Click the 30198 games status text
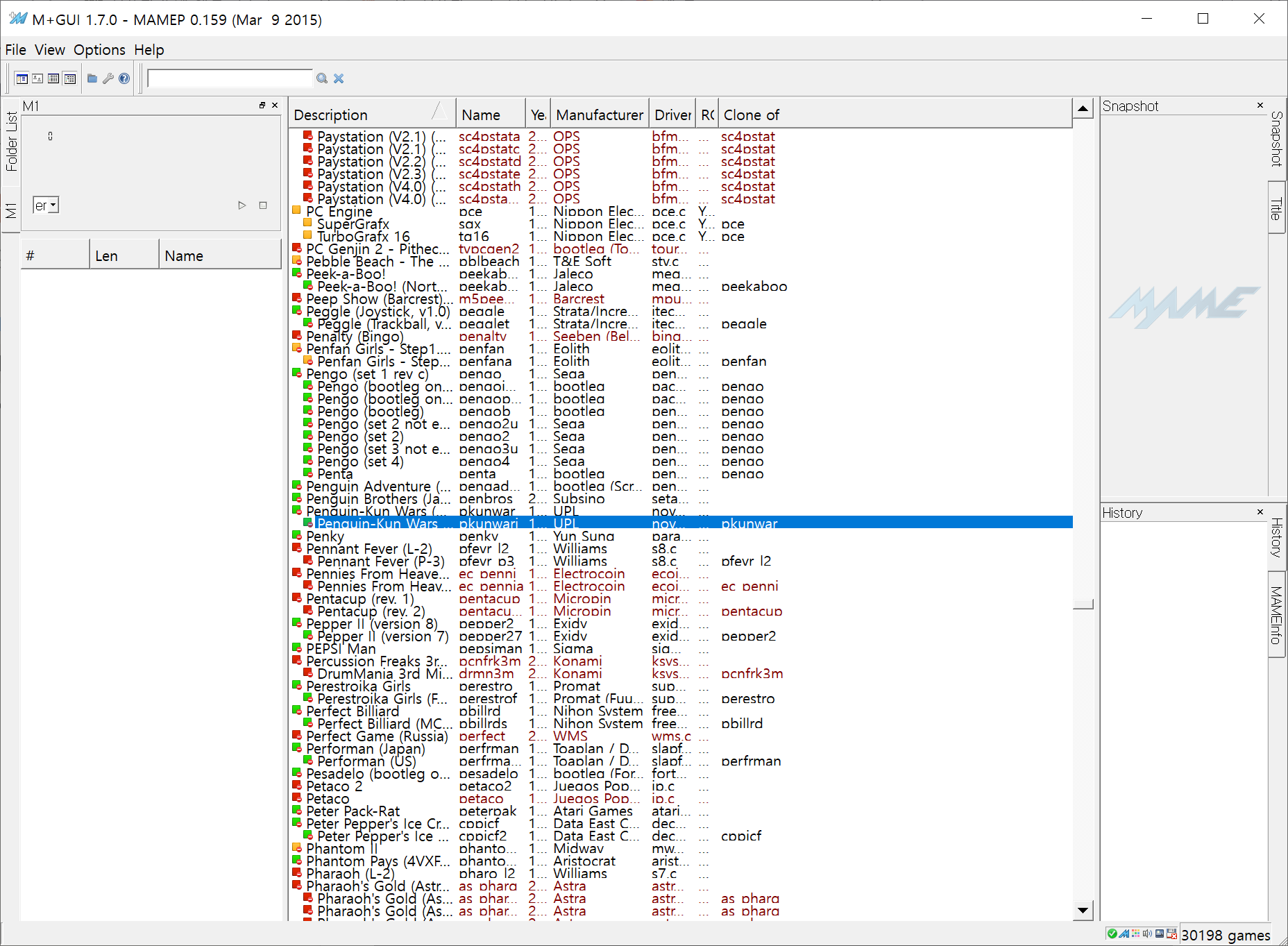Screen dimensions: 1288x946 (1226, 935)
